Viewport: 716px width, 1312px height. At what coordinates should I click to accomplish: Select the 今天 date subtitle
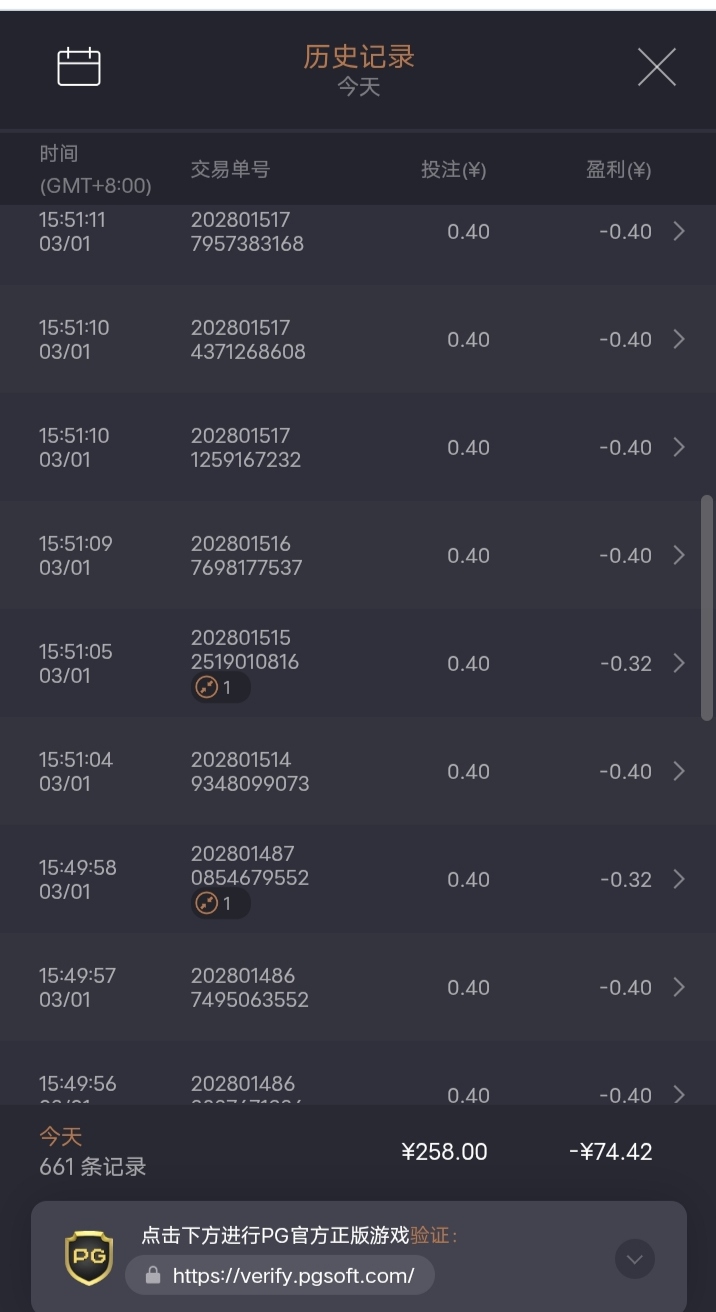[359, 88]
